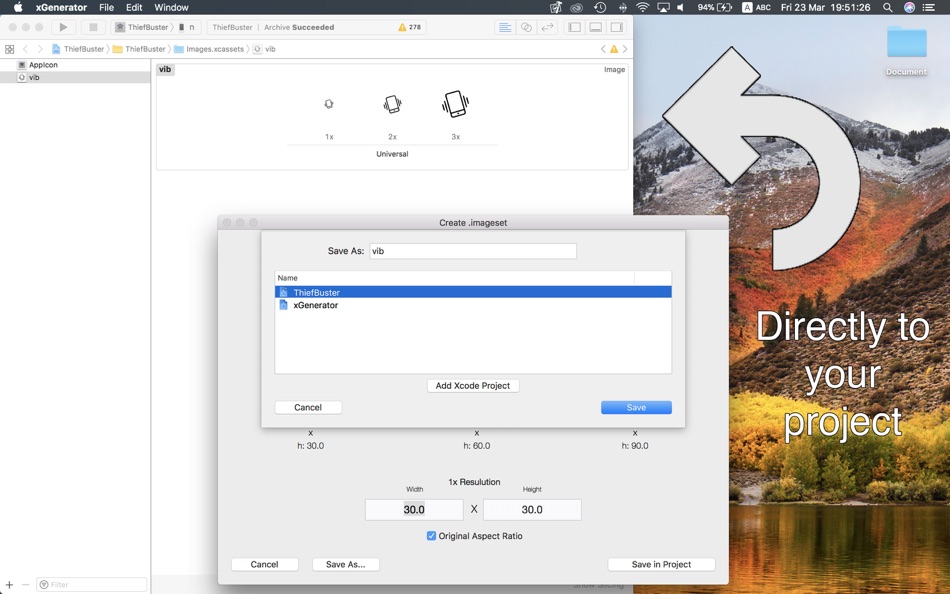Image resolution: width=950 pixels, height=594 pixels.
Task: Click the Run play button in Xcode toolbar
Action: (63, 27)
